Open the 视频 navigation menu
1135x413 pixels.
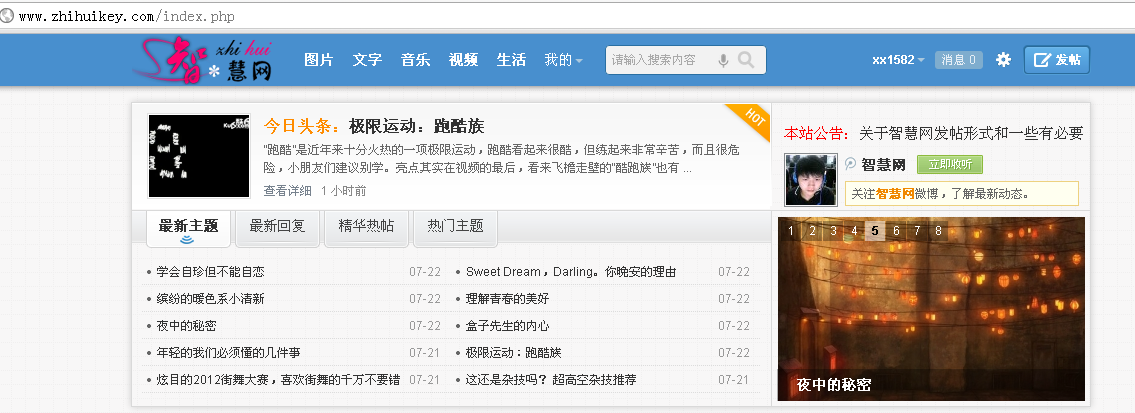pyautogui.click(x=463, y=60)
